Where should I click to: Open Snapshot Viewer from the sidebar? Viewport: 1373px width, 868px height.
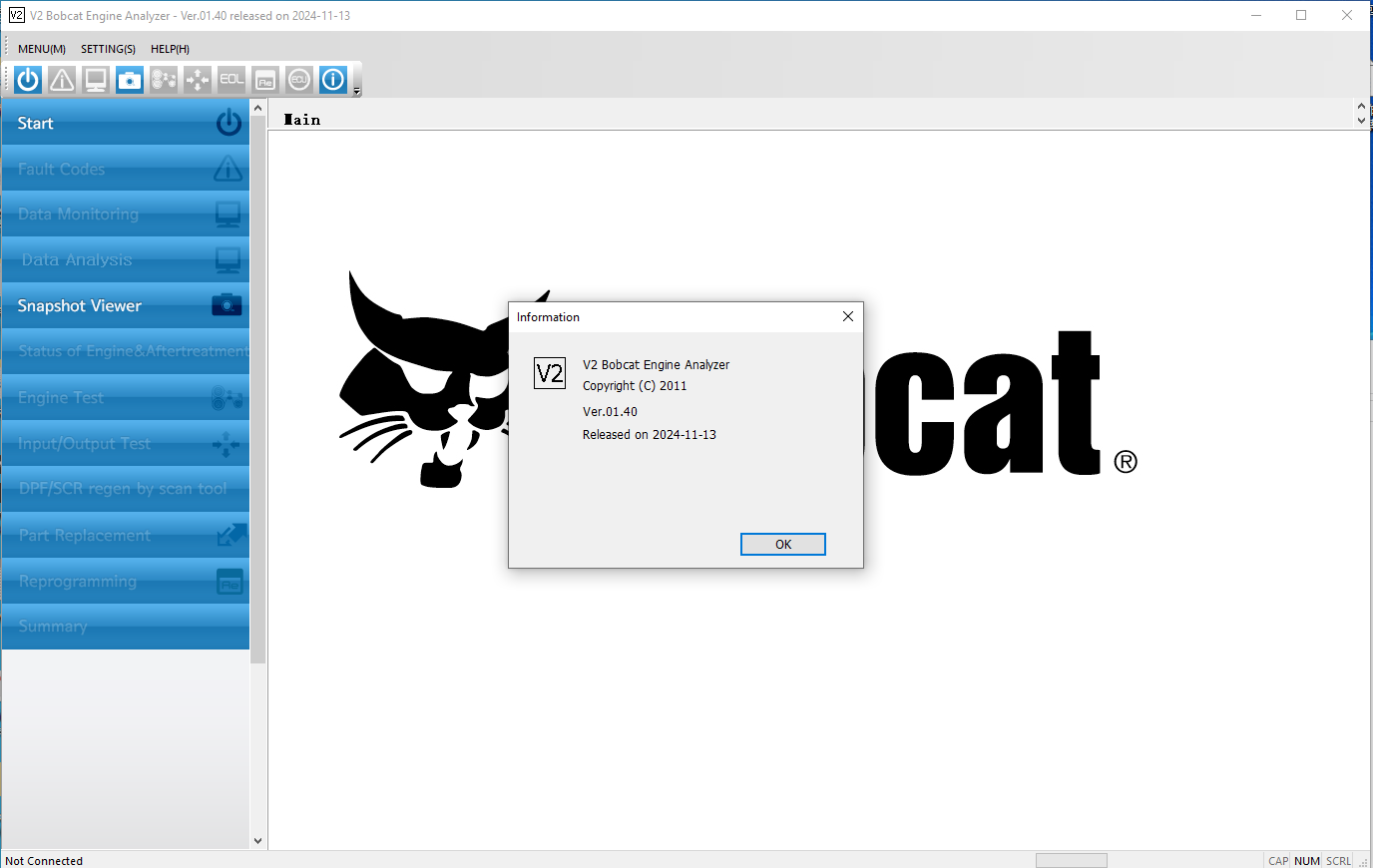(x=126, y=306)
